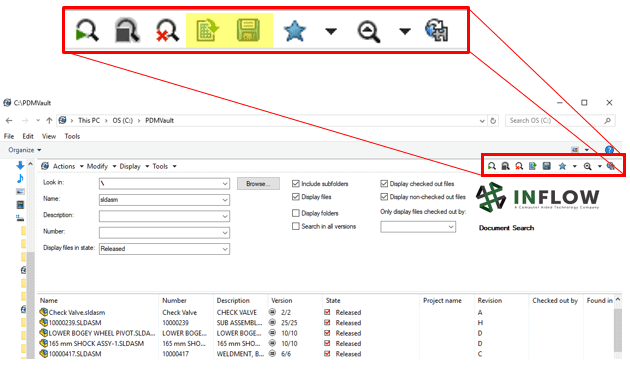Select the 10000239.SLDASM file icon
This screenshot has width=630, height=370.
pos(43,323)
